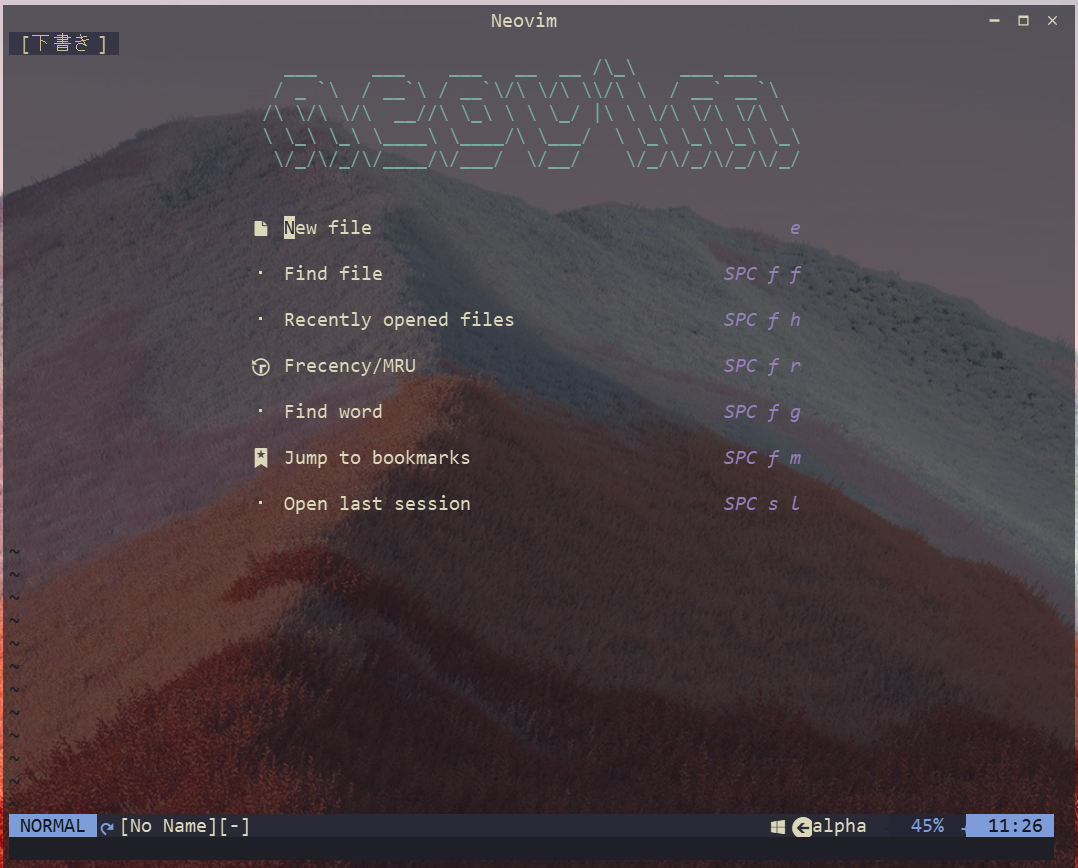
Task: Click the SPC f h shortcut hint
Action: [x=762, y=320]
